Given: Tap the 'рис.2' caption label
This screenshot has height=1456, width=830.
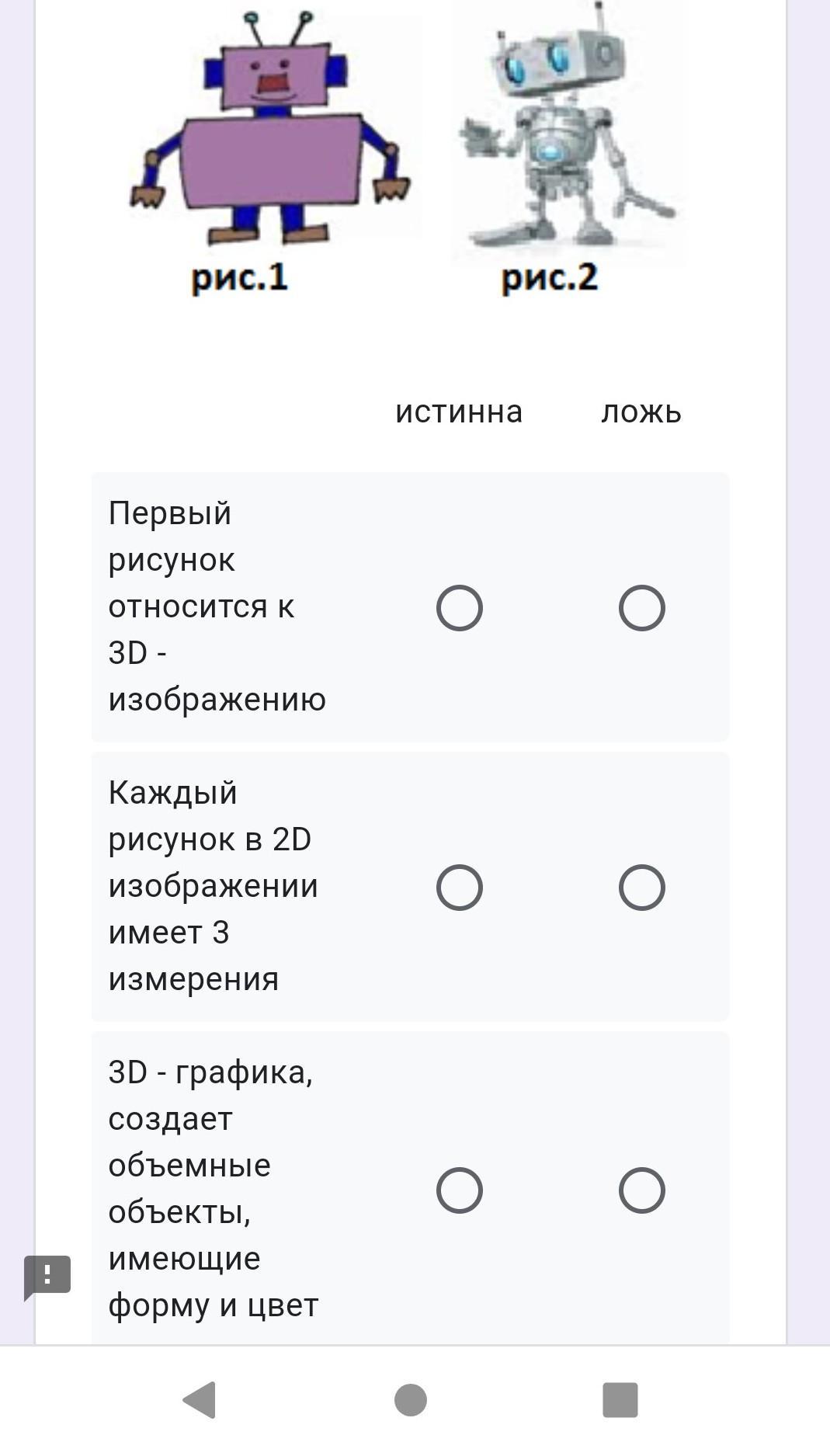Looking at the screenshot, I should pyautogui.click(x=549, y=278).
